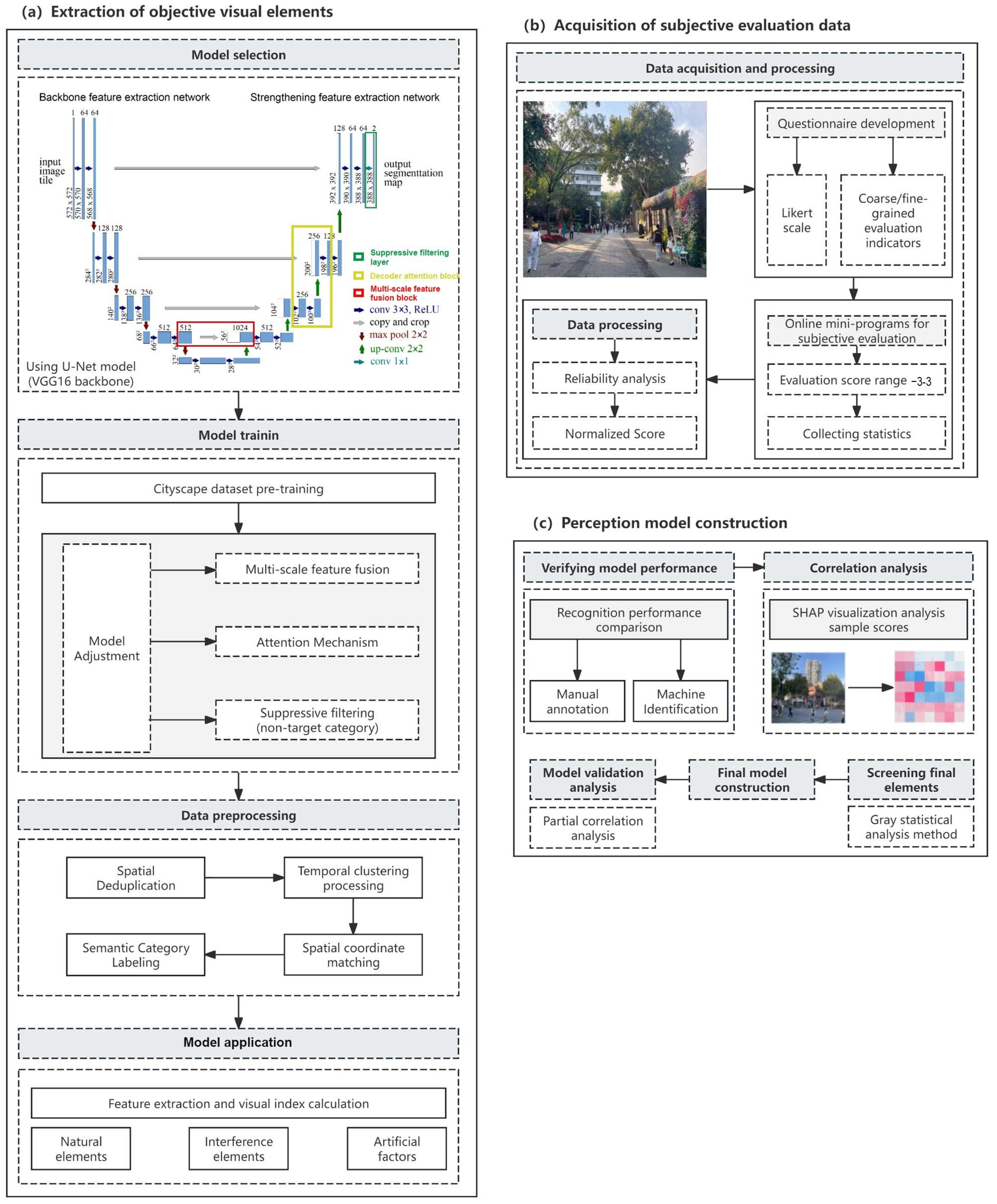Click the green up-conv 2×2 legend arrow

361,349
